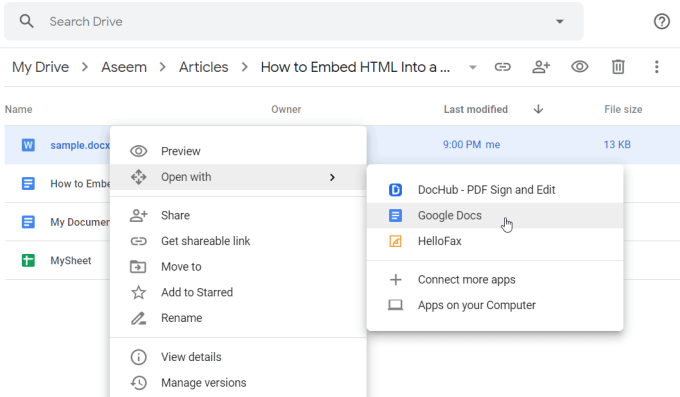The height and width of the screenshot is (397, 680).
Task: Open the help question mark icon
Action: pyautogui.click(x=661, y=21)
